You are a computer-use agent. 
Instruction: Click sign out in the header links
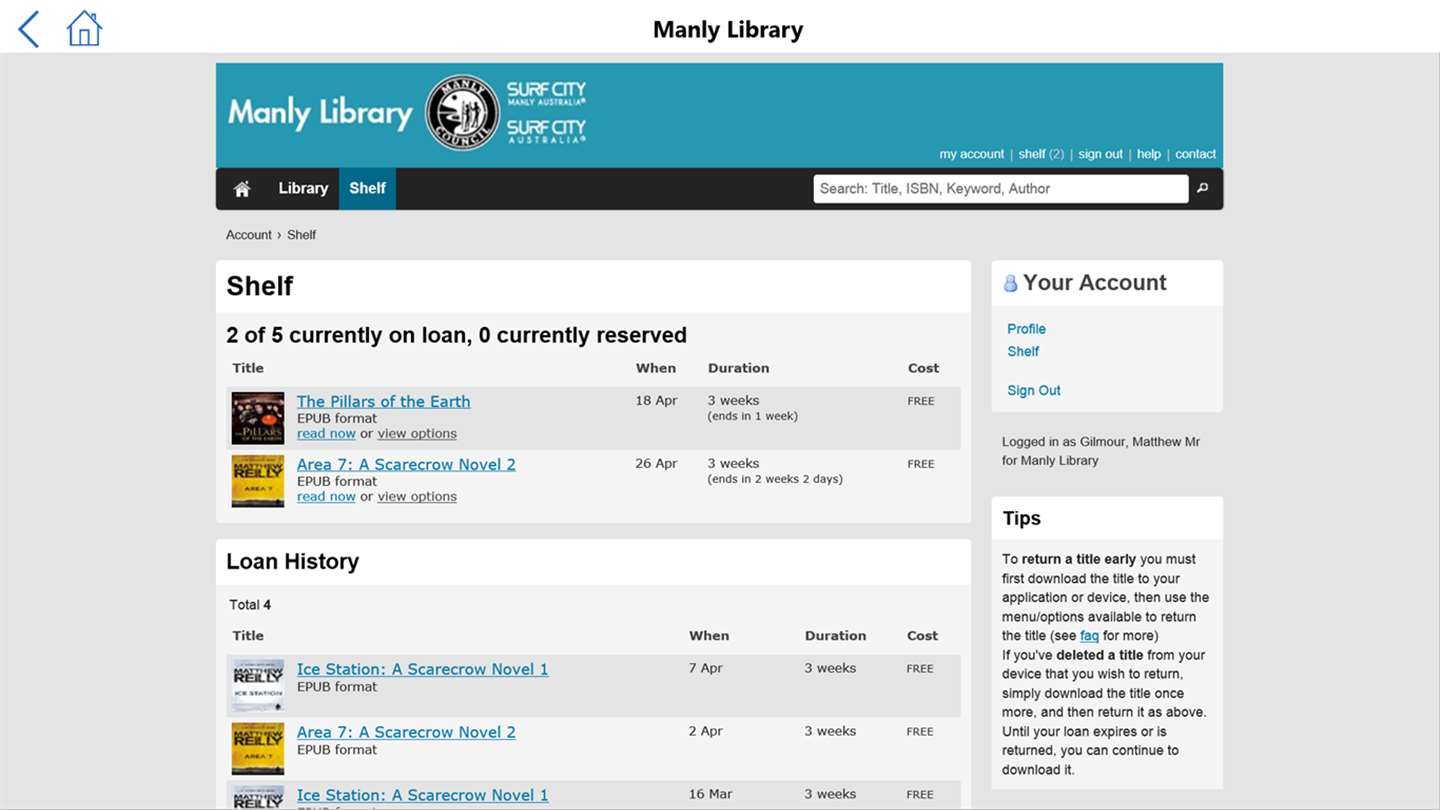pyautogui.click(x=1100, y=154)
